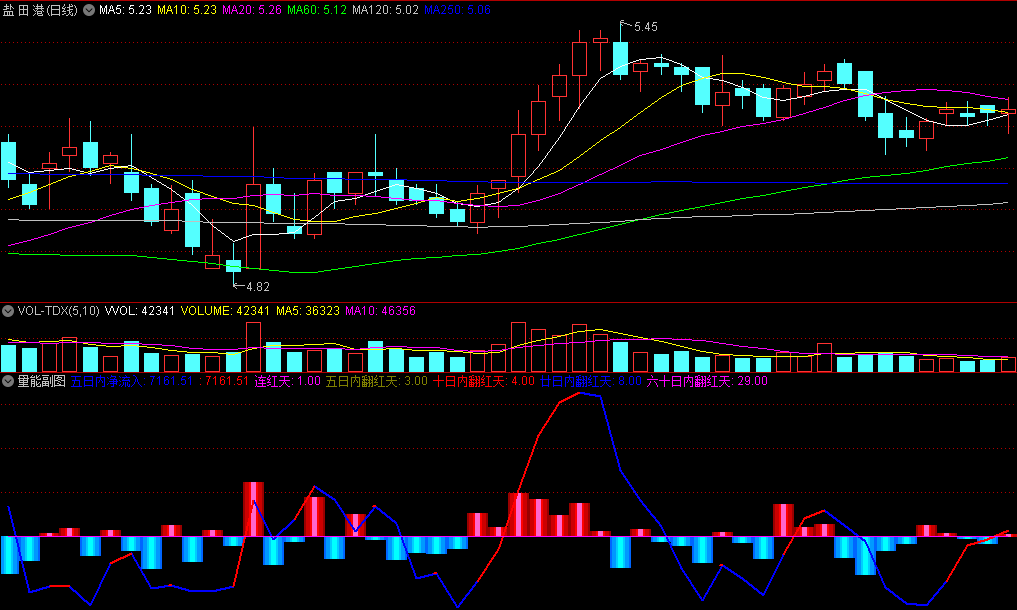Screen dimensions: 1017x610
Task: Click the 盐田港(日线) chart title
Action: [x=40, y=10]
